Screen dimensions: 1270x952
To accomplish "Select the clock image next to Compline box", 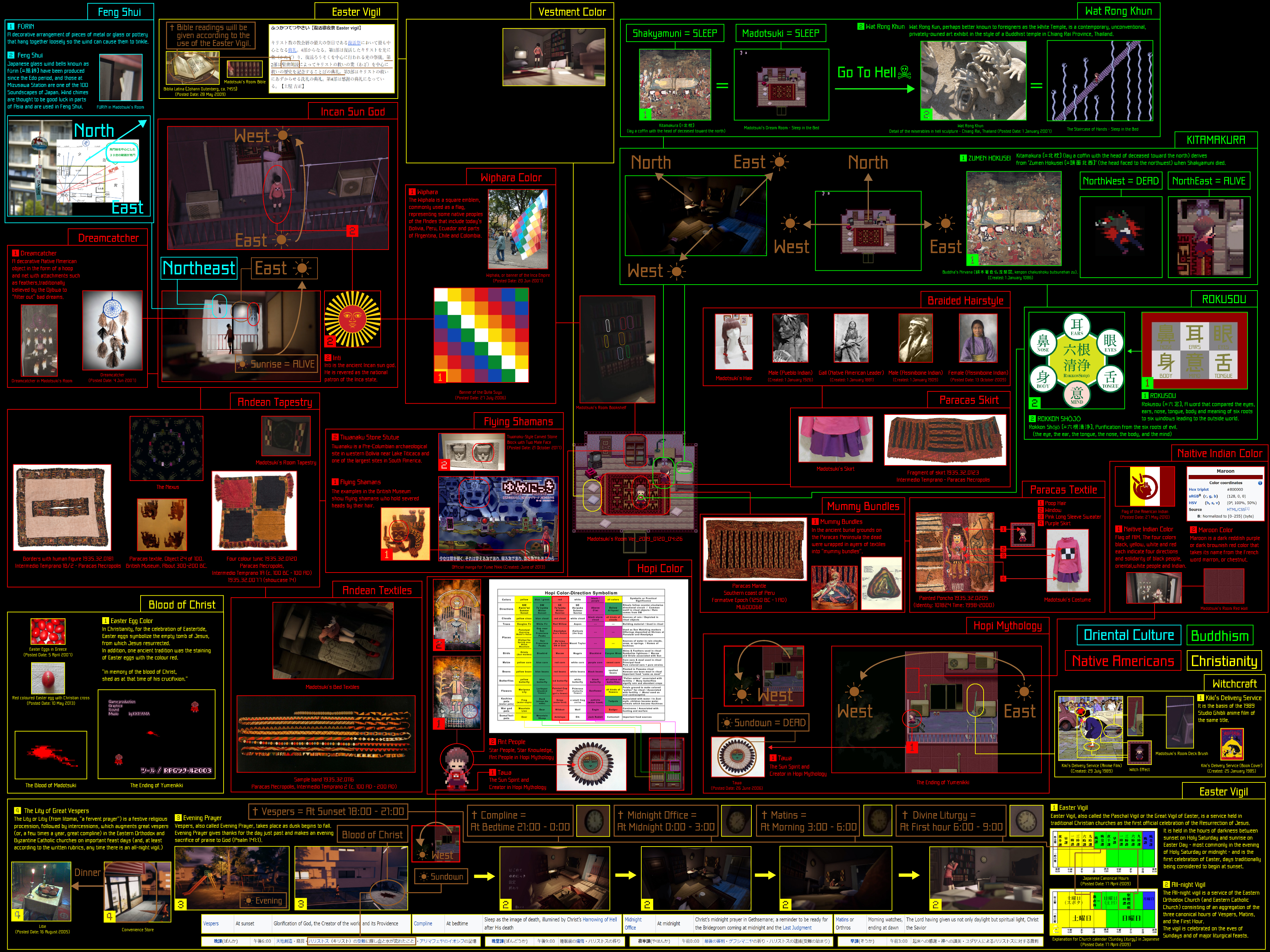I will 593,820.
